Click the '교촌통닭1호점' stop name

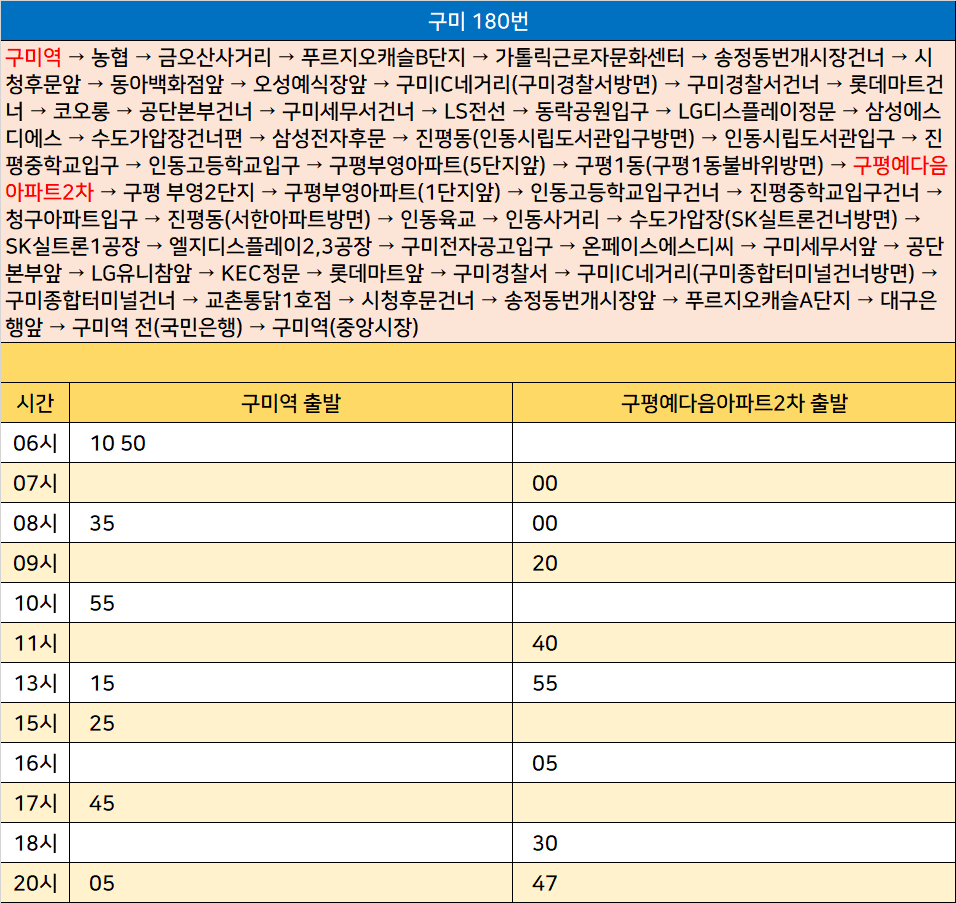(268, 300)
